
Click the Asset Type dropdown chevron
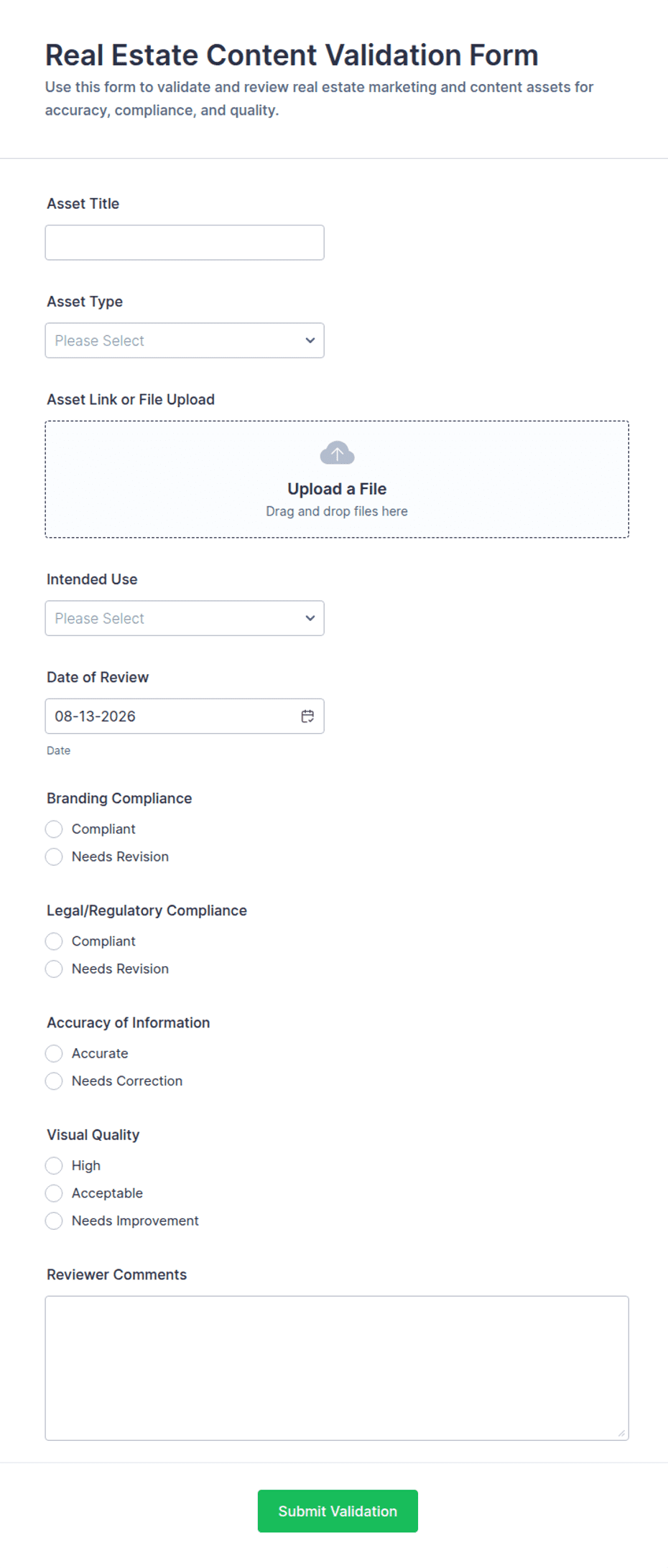click(x=310, y=340)
